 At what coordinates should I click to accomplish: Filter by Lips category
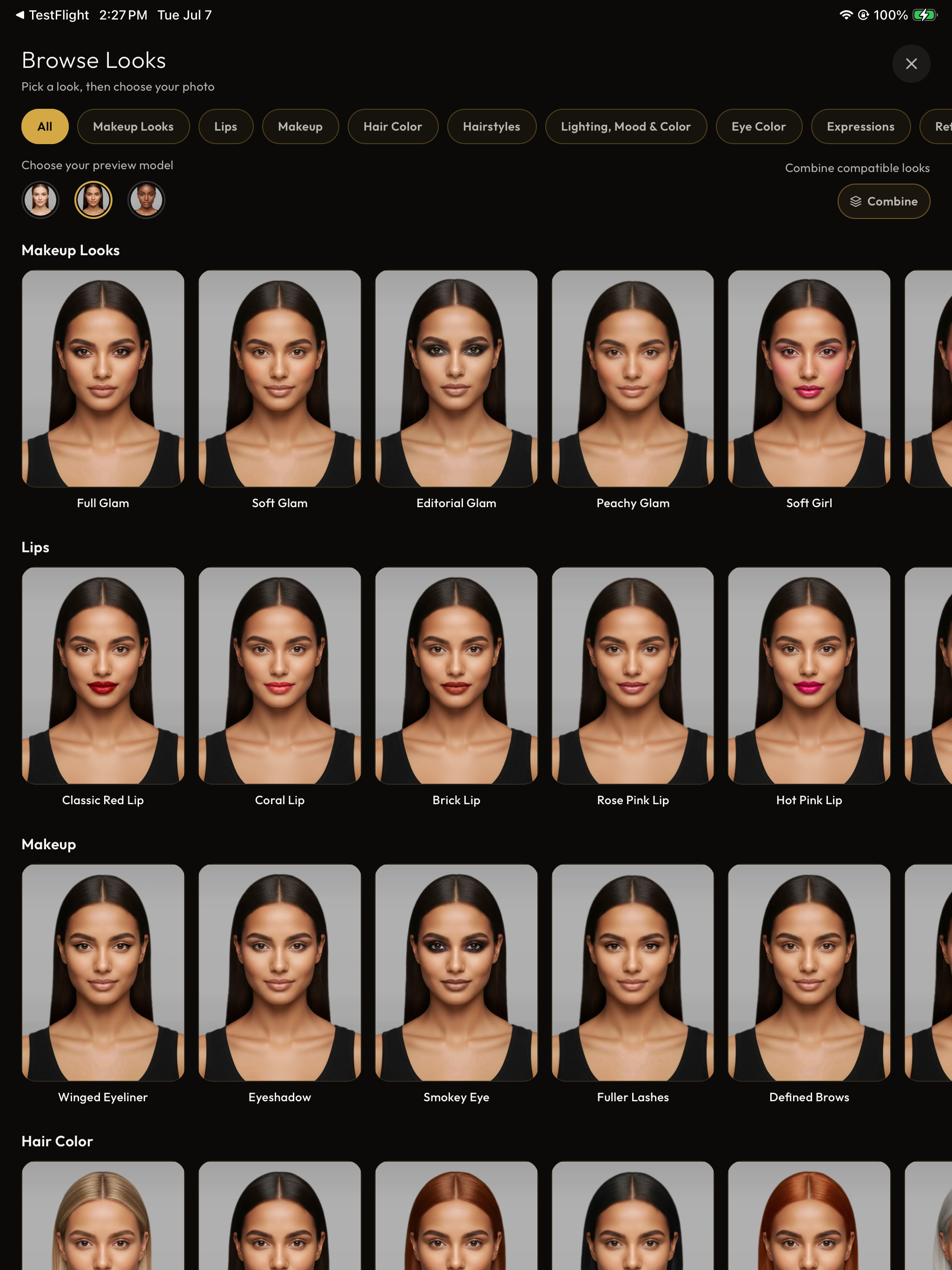[x=225, y=126]
